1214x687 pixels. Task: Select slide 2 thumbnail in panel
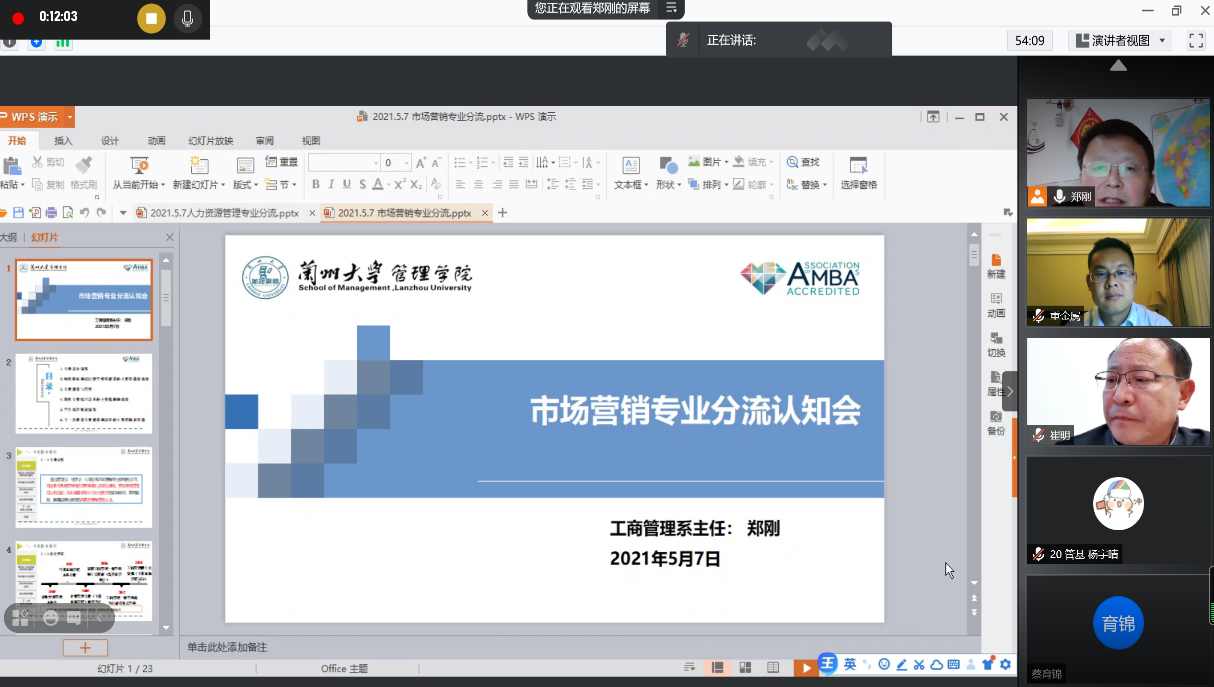[84, 393]
